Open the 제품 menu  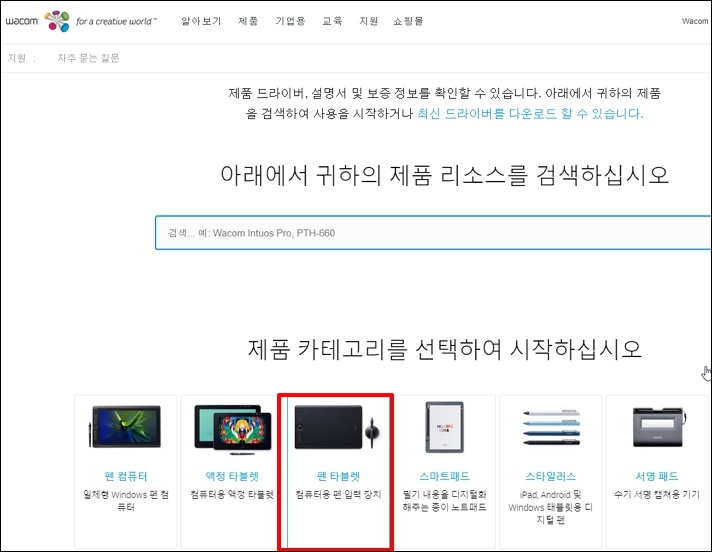coord(248,21)
